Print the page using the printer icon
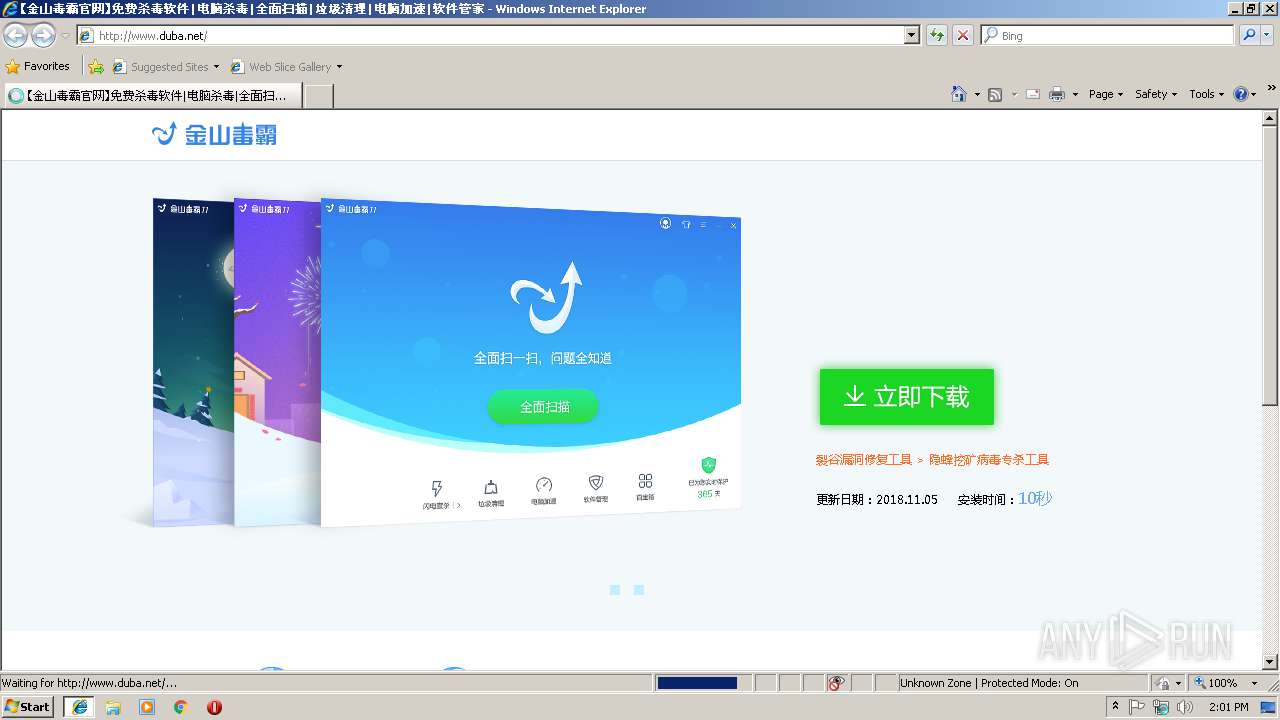Viewport: 1280px width, 720px height. [1057, 94]
